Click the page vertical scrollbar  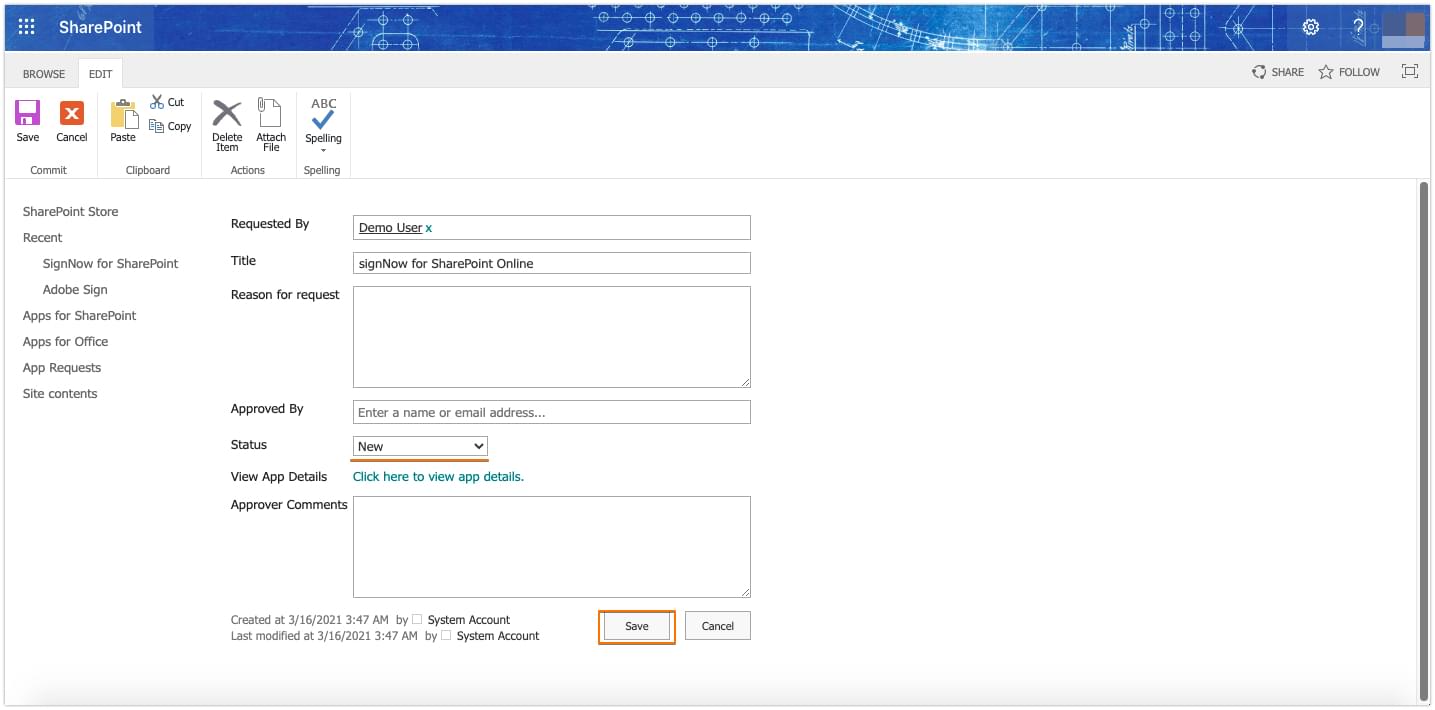tap(1424, 441)
